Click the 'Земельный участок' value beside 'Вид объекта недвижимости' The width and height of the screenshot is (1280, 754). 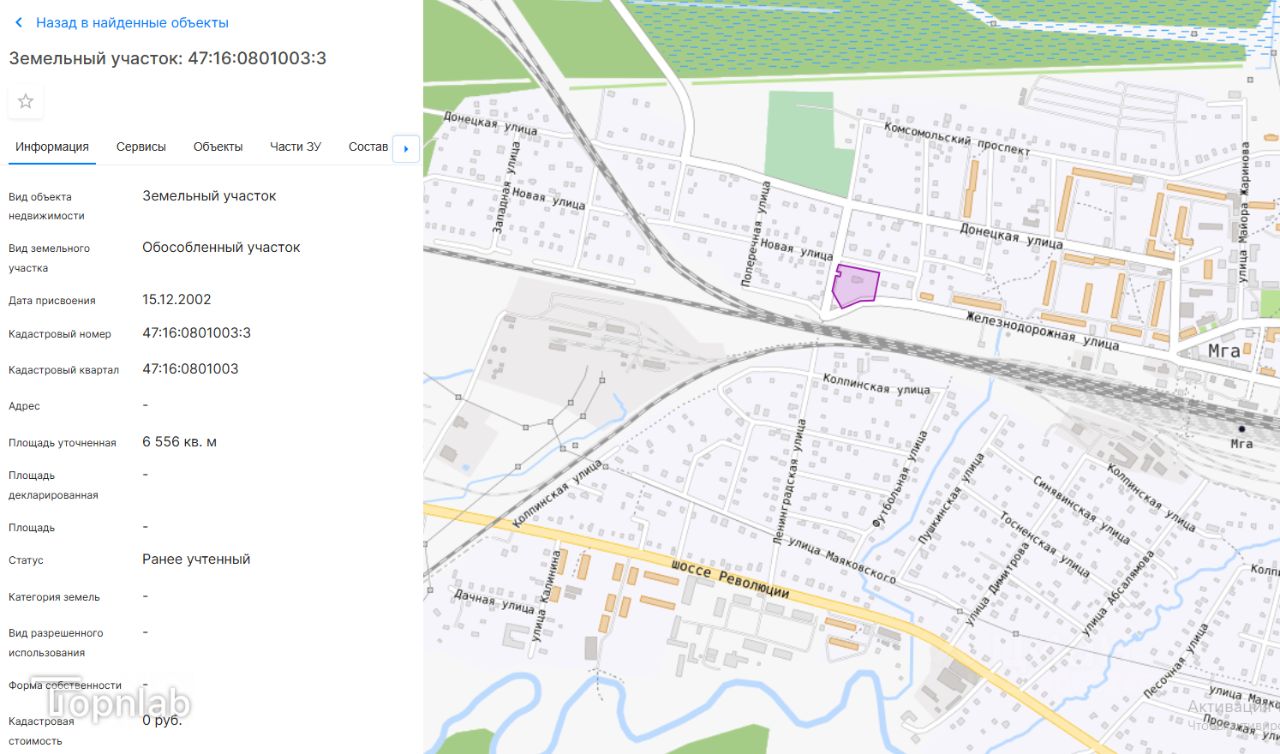(209, 196)
